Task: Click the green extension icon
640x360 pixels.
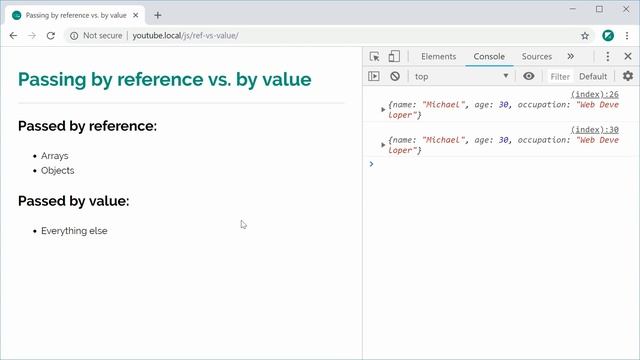Action: (608, 36)
